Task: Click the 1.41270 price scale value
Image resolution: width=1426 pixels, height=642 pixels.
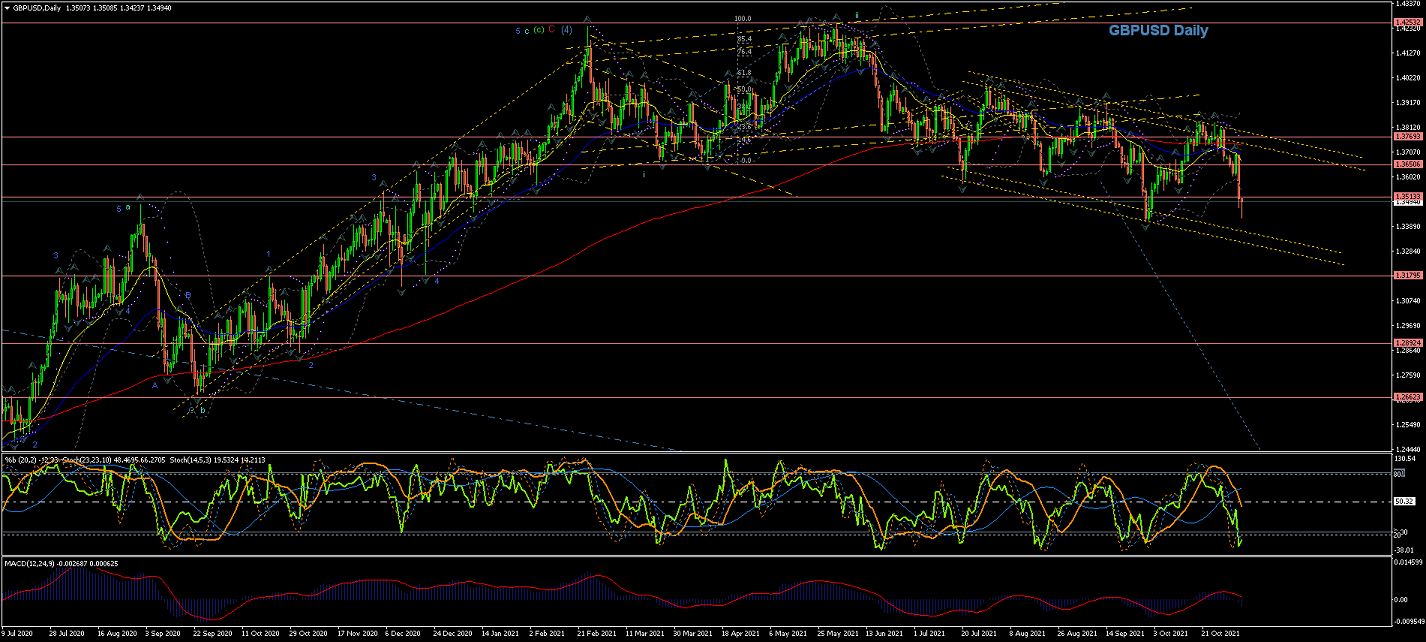Action: click(1408, 53)
